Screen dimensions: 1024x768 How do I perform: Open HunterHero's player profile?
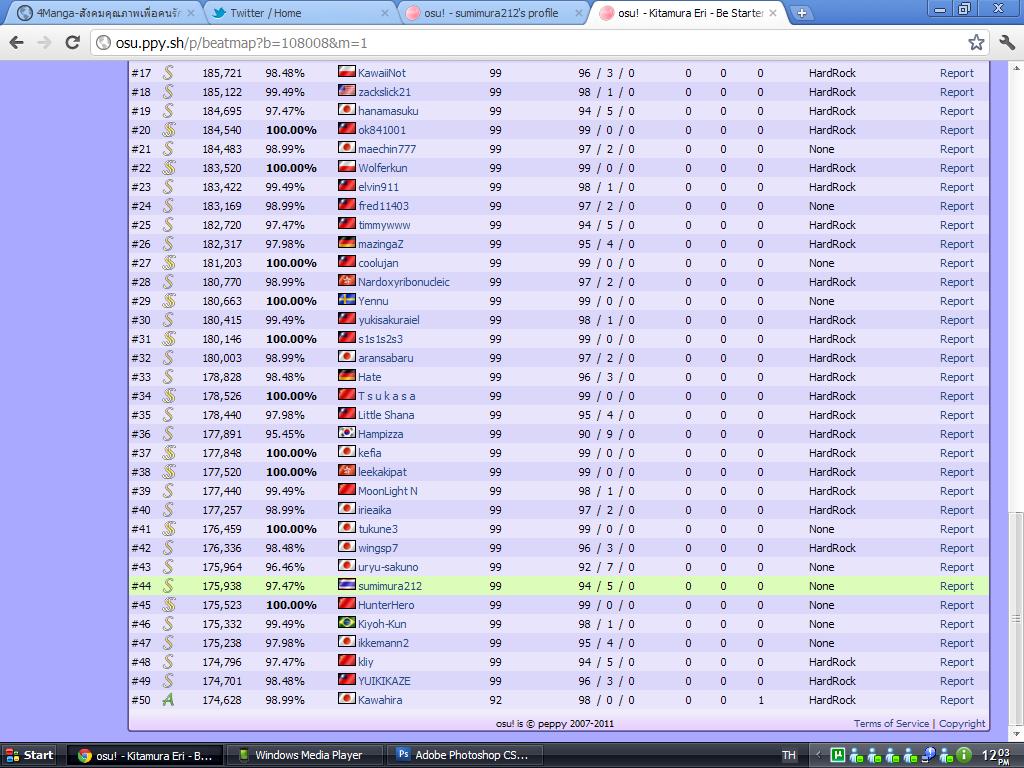click(x=386, y=605)
